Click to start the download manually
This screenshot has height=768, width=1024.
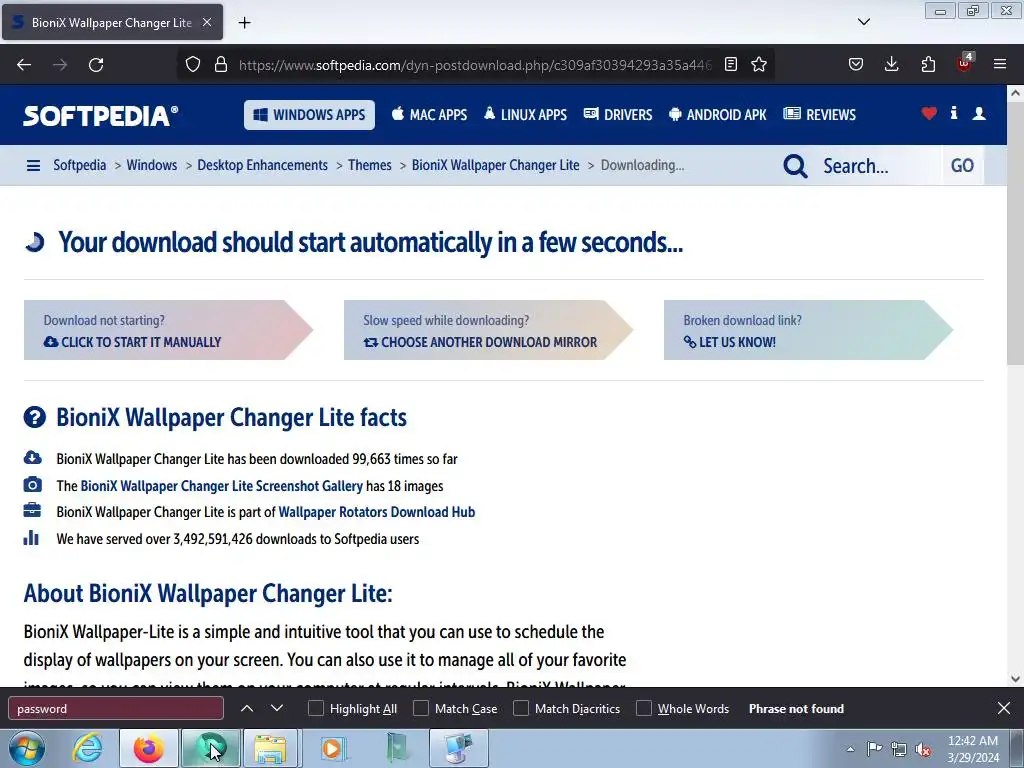[x=168, y=330]
